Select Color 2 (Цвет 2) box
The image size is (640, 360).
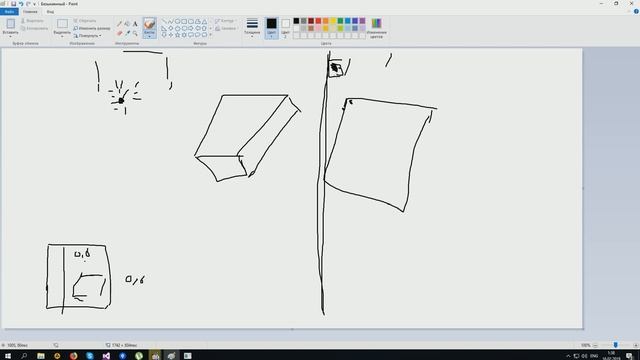[x=285, y=28]
